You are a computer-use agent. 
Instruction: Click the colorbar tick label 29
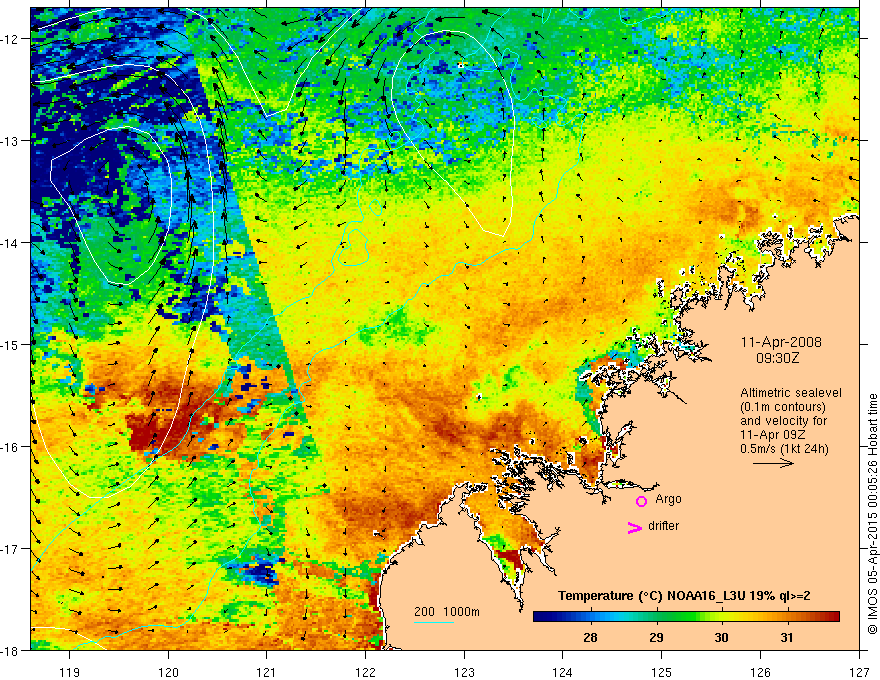pos(656,637)
